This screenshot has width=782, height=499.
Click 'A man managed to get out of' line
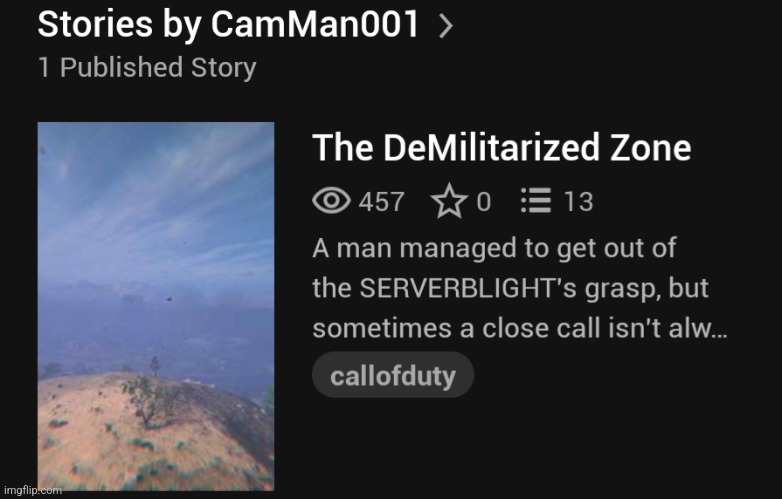[x=494, y=249]
